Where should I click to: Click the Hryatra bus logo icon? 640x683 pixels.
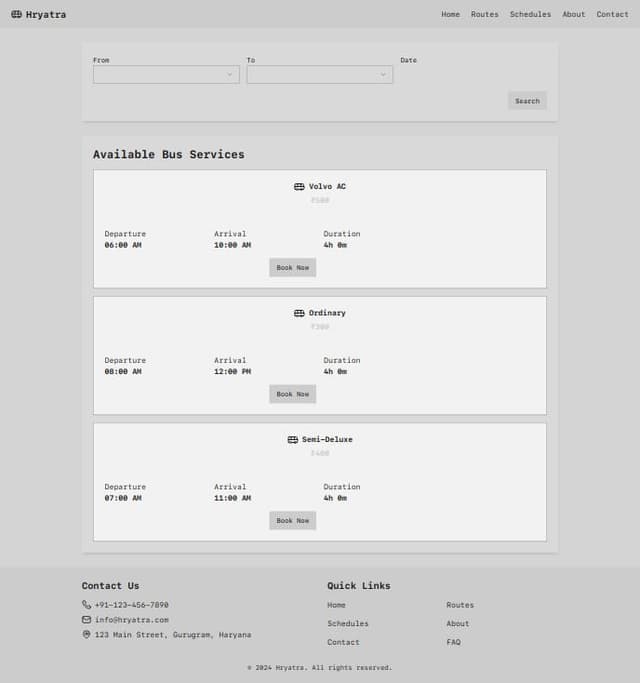coord(16,14)
